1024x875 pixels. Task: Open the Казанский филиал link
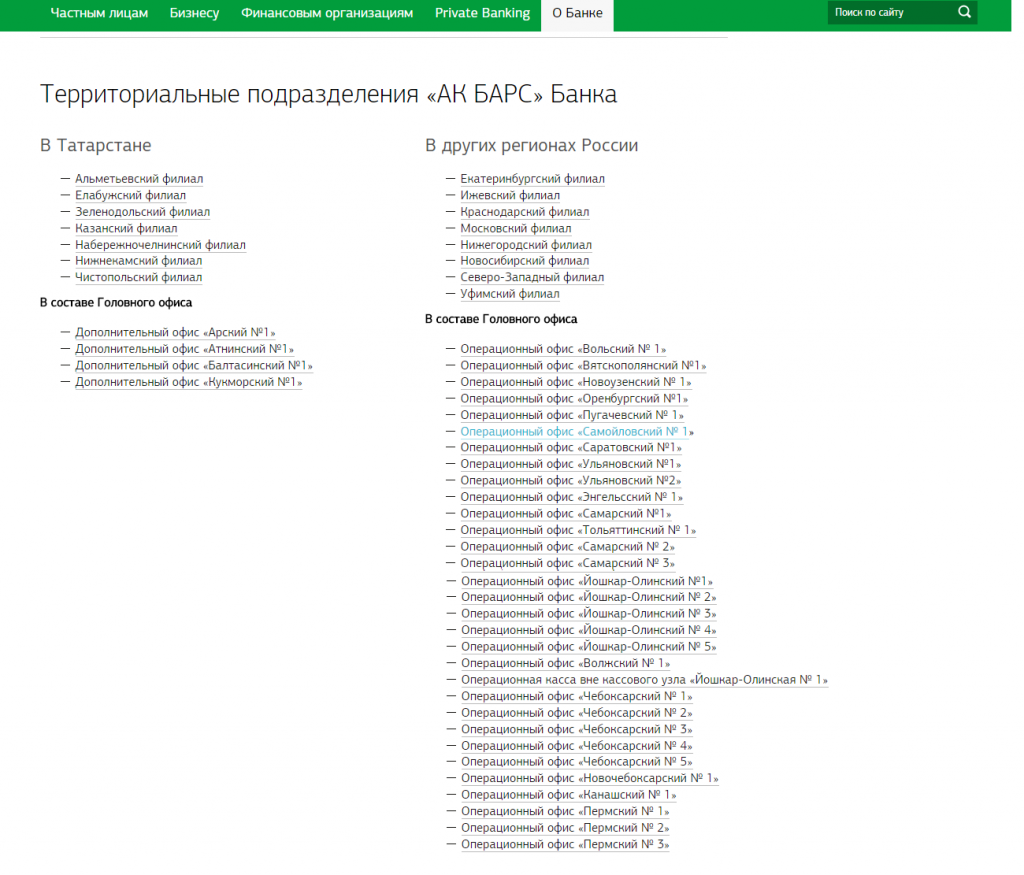(x=126, y=228)
